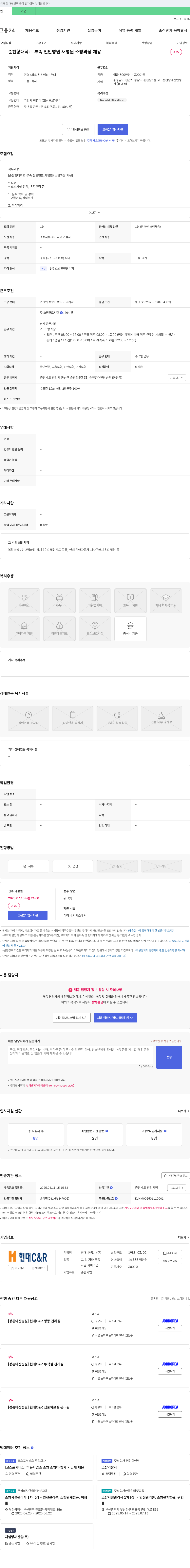Open the 출산휴가·육아휴직 menu
The image size is (190, 1568).
[173, 30]
